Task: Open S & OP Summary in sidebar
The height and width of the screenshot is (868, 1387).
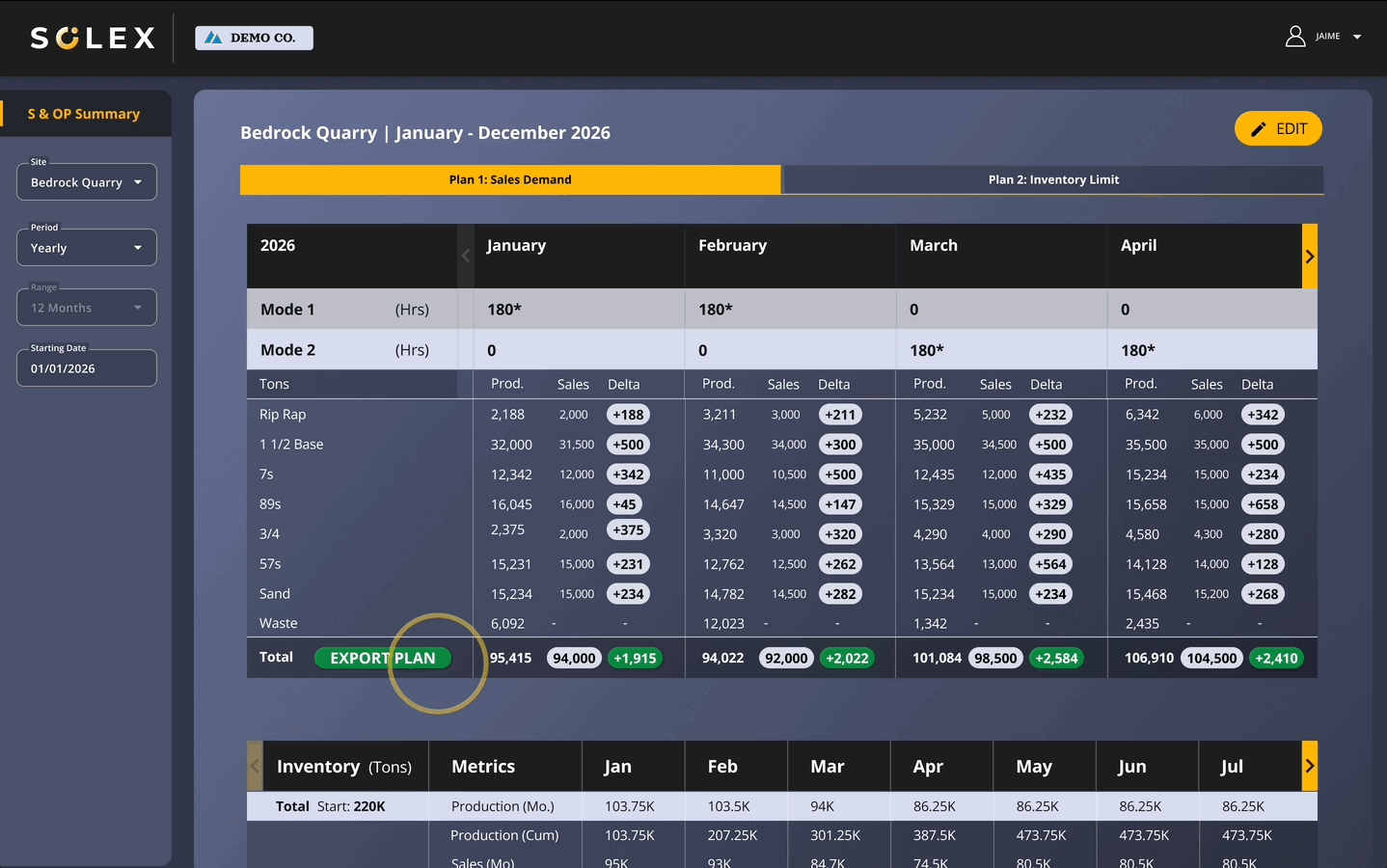Action: pos(84,114)
